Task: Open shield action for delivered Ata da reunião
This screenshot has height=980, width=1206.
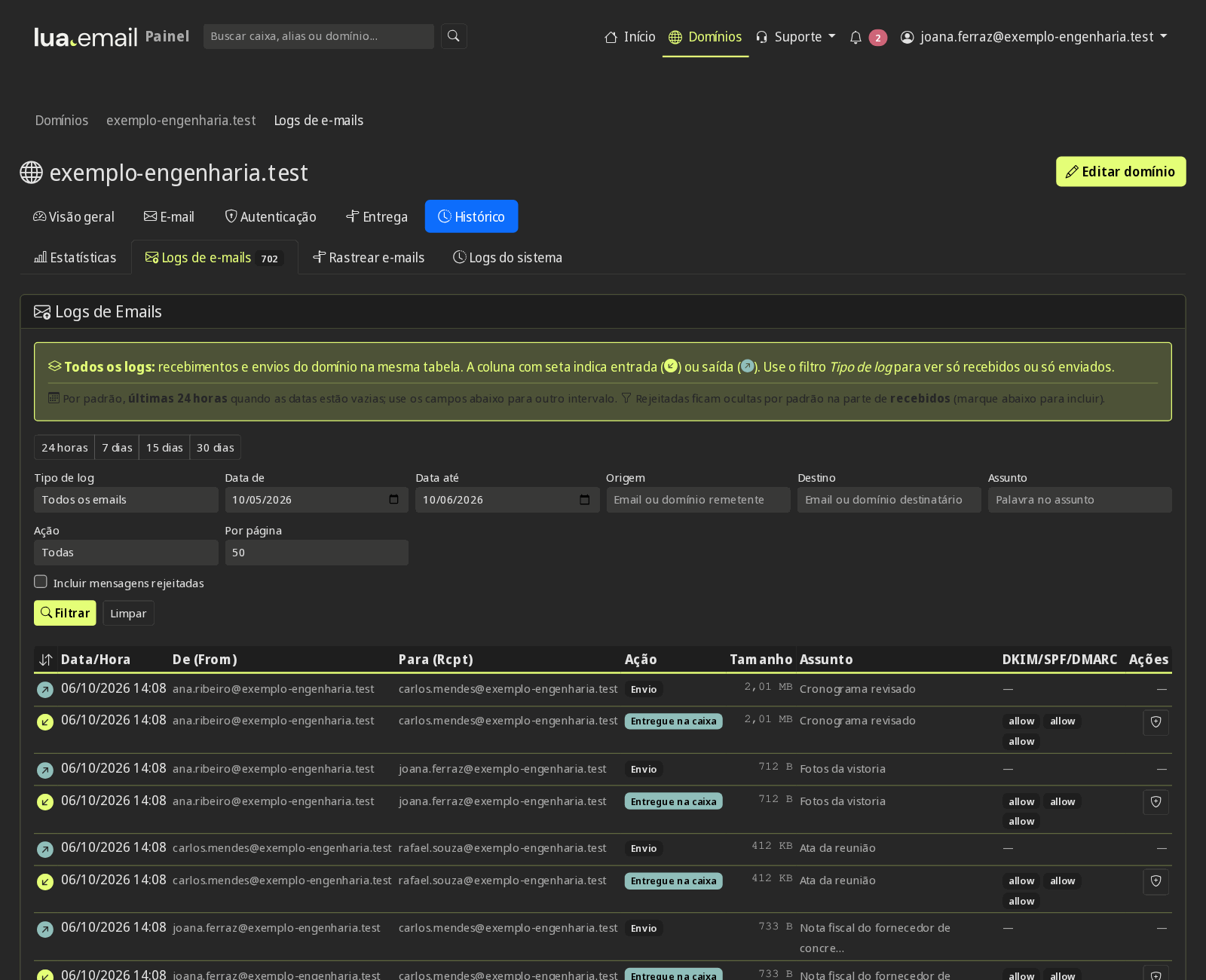Action: (1155, 882)
